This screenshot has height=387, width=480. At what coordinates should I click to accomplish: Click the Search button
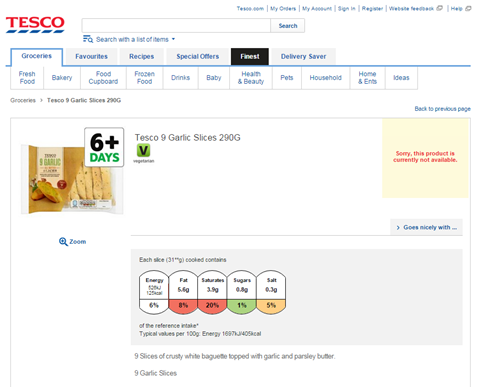[x=288, y=26]
